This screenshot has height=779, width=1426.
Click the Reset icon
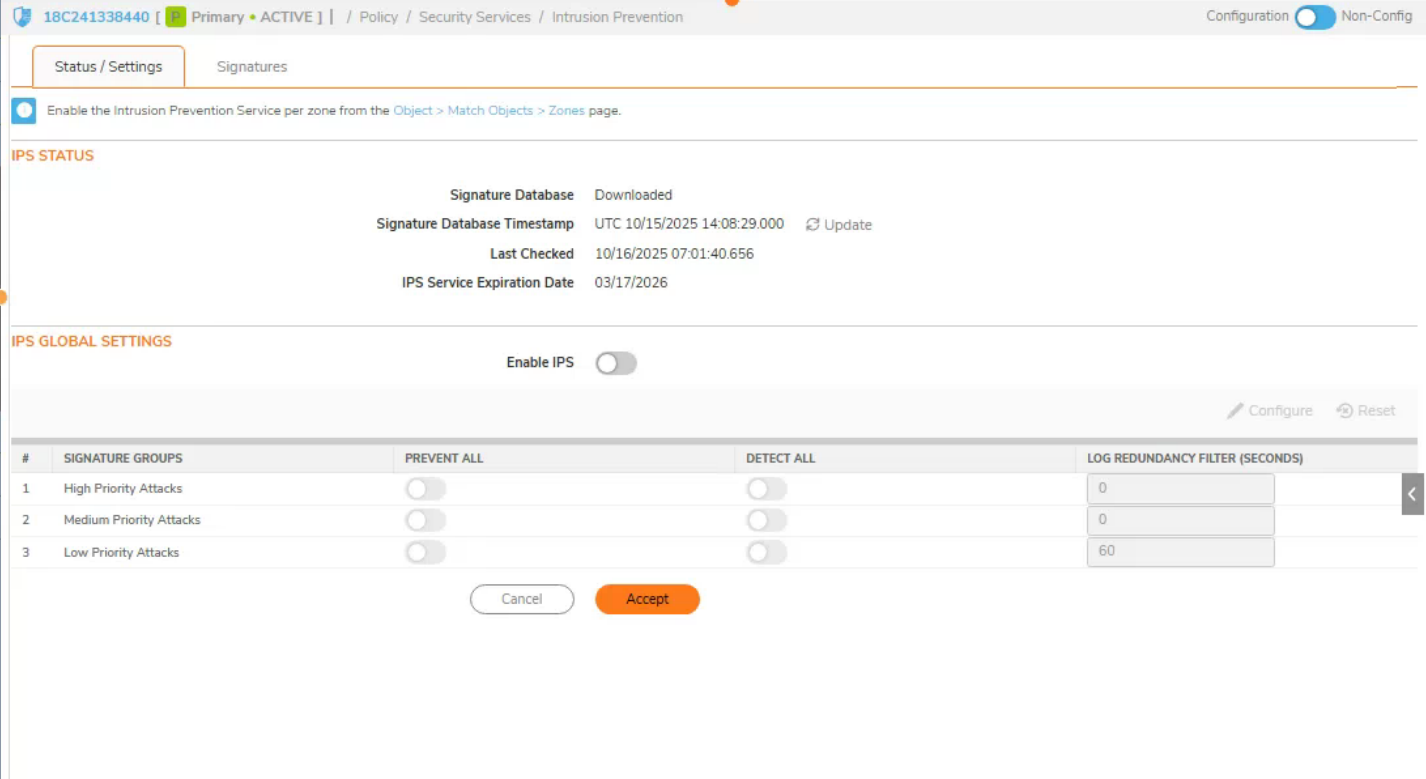pos(1344,411)
